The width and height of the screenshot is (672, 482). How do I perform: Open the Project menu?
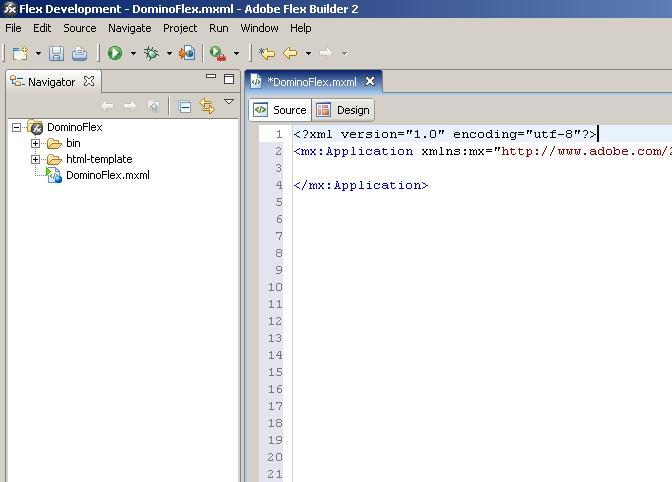coord(180,28)
